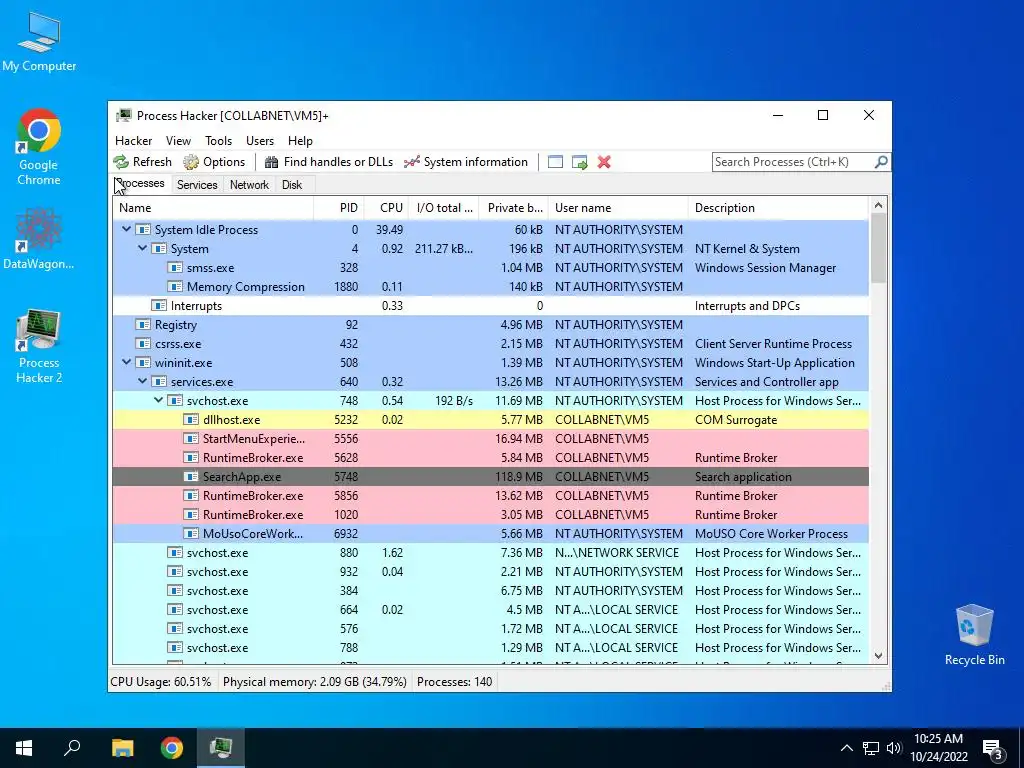
Task: Open Chrome from the taskbar
Action: click(172, 748)
